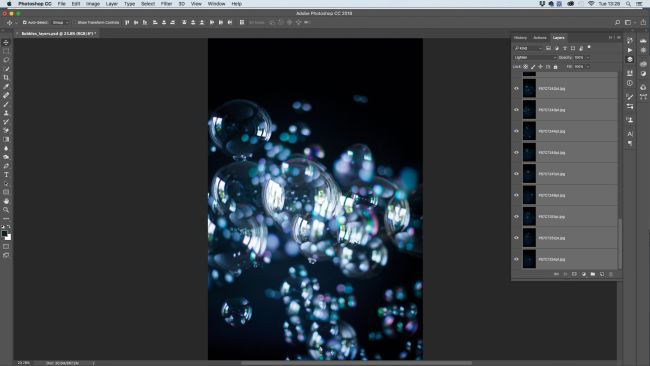Change the screen mode
650x366 pixels.
click(6, 255)
